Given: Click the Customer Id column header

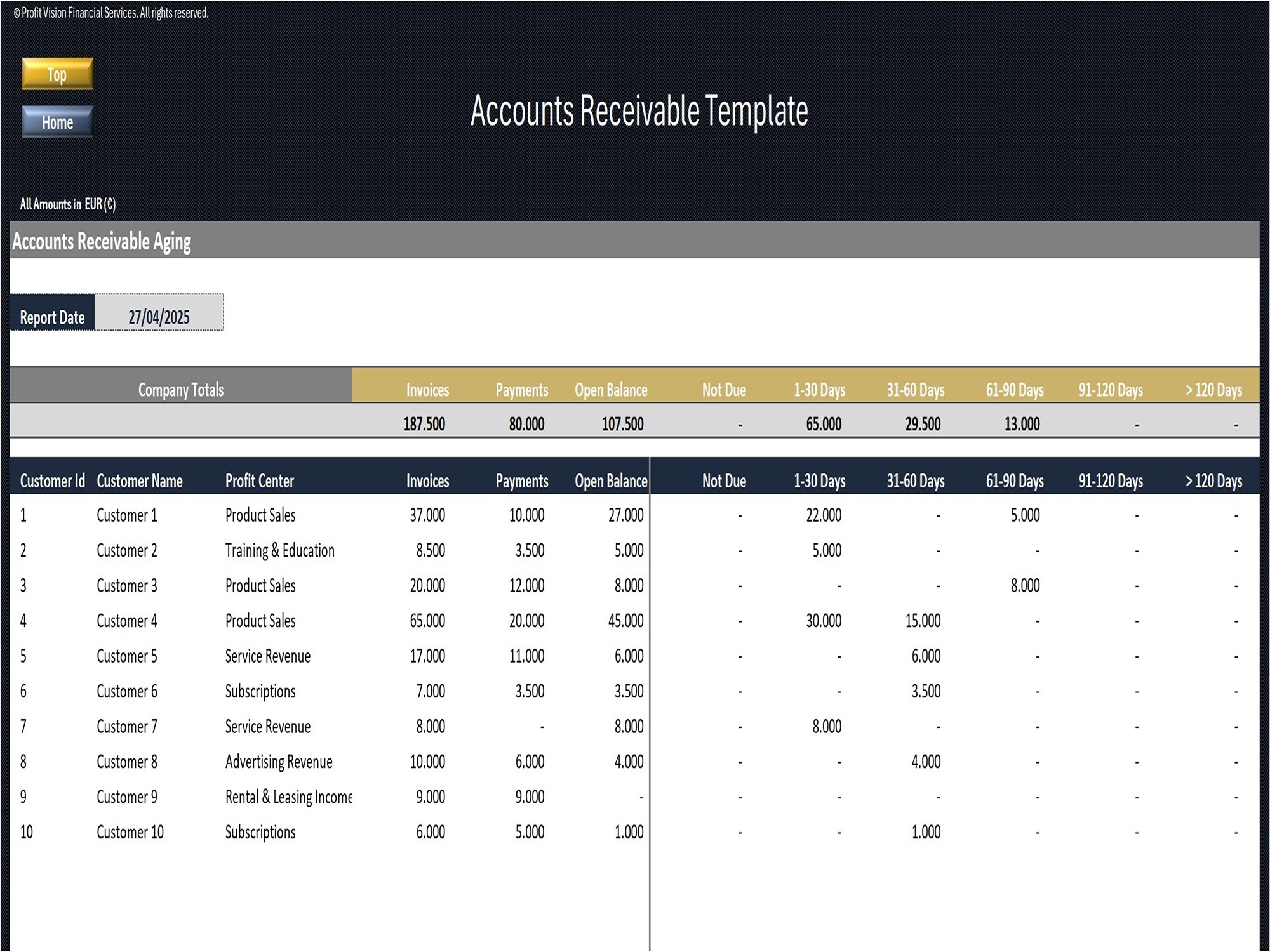Looking at the screenshot, I should pos(51,481).
